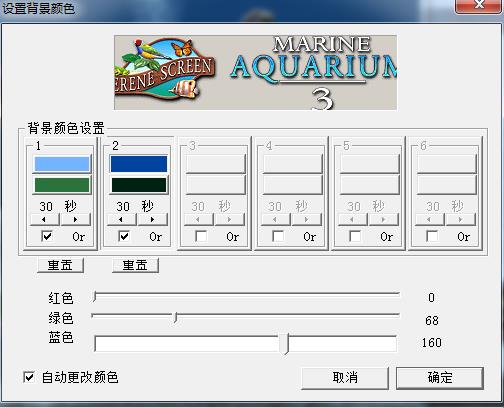The height and width of the screenshot is (408, 504).
Task: Enable the On checkbox in slot 4
Action: pos(278,236)
